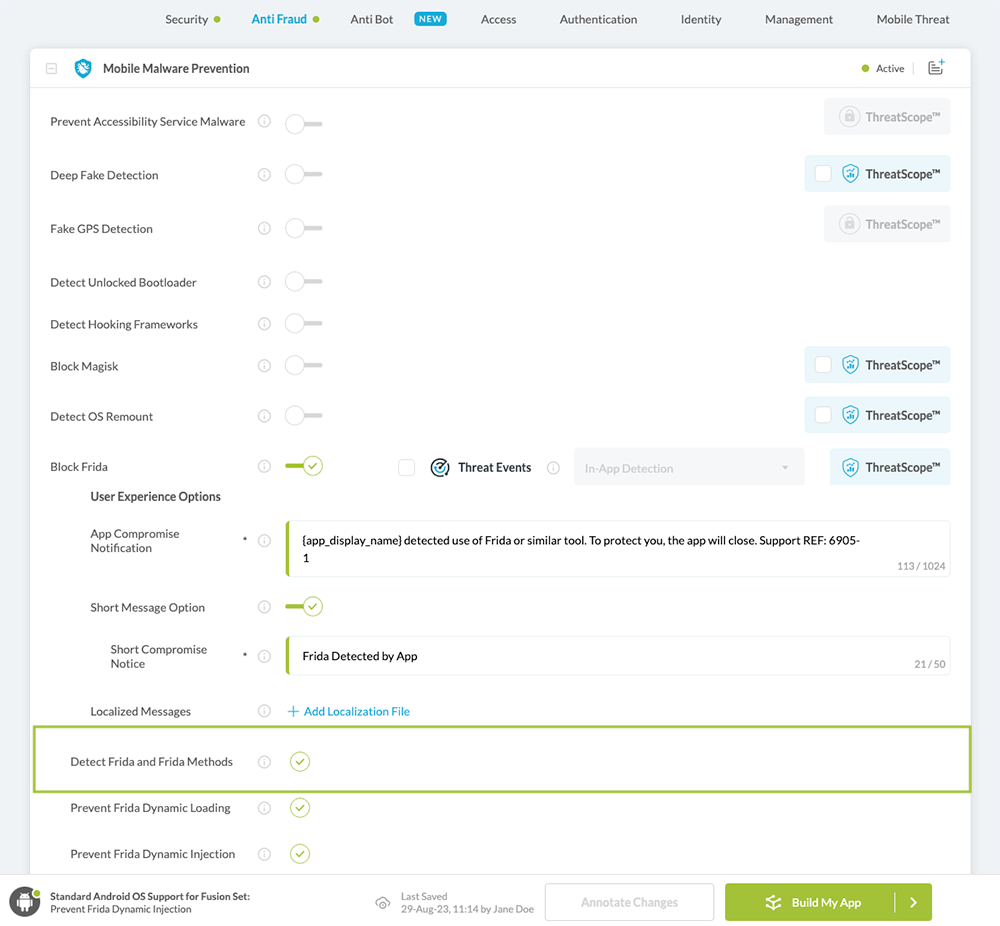Click the last saved eye icon
Image resolution: width=1000 pixels, height=926 pixels.
[383, 903]
